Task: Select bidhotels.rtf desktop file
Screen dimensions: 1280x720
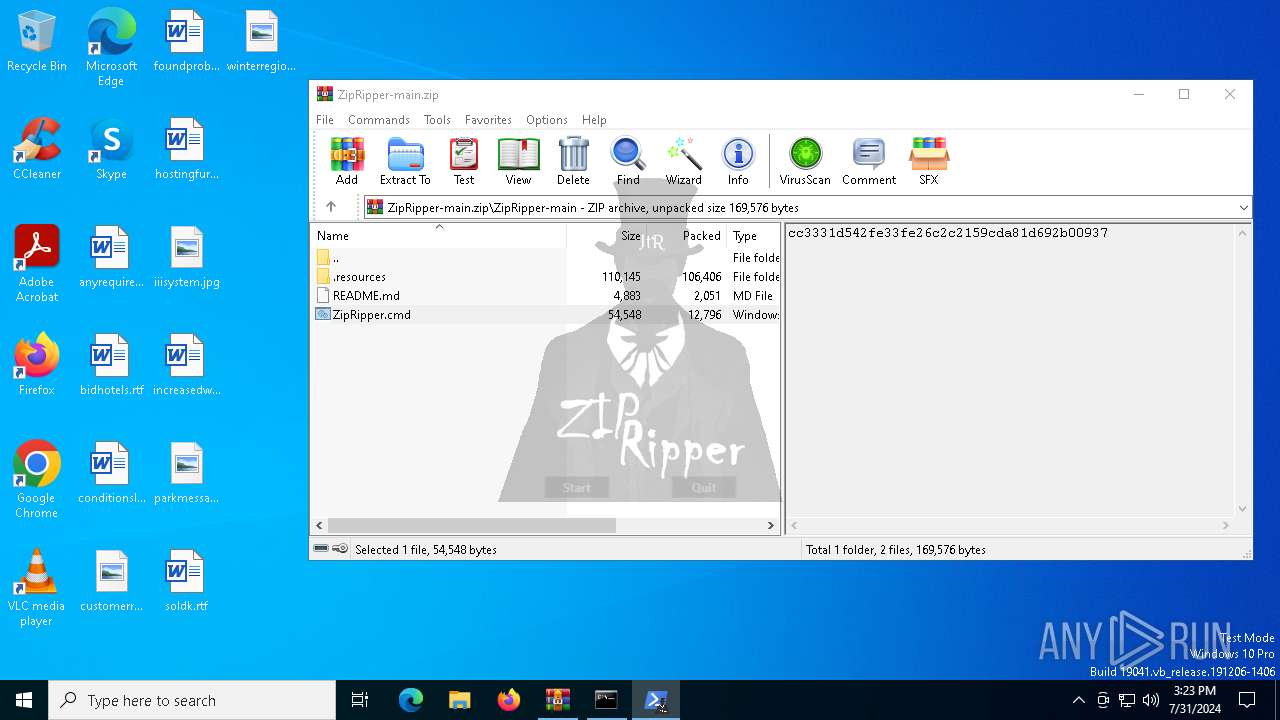Action: click(111, 366)
